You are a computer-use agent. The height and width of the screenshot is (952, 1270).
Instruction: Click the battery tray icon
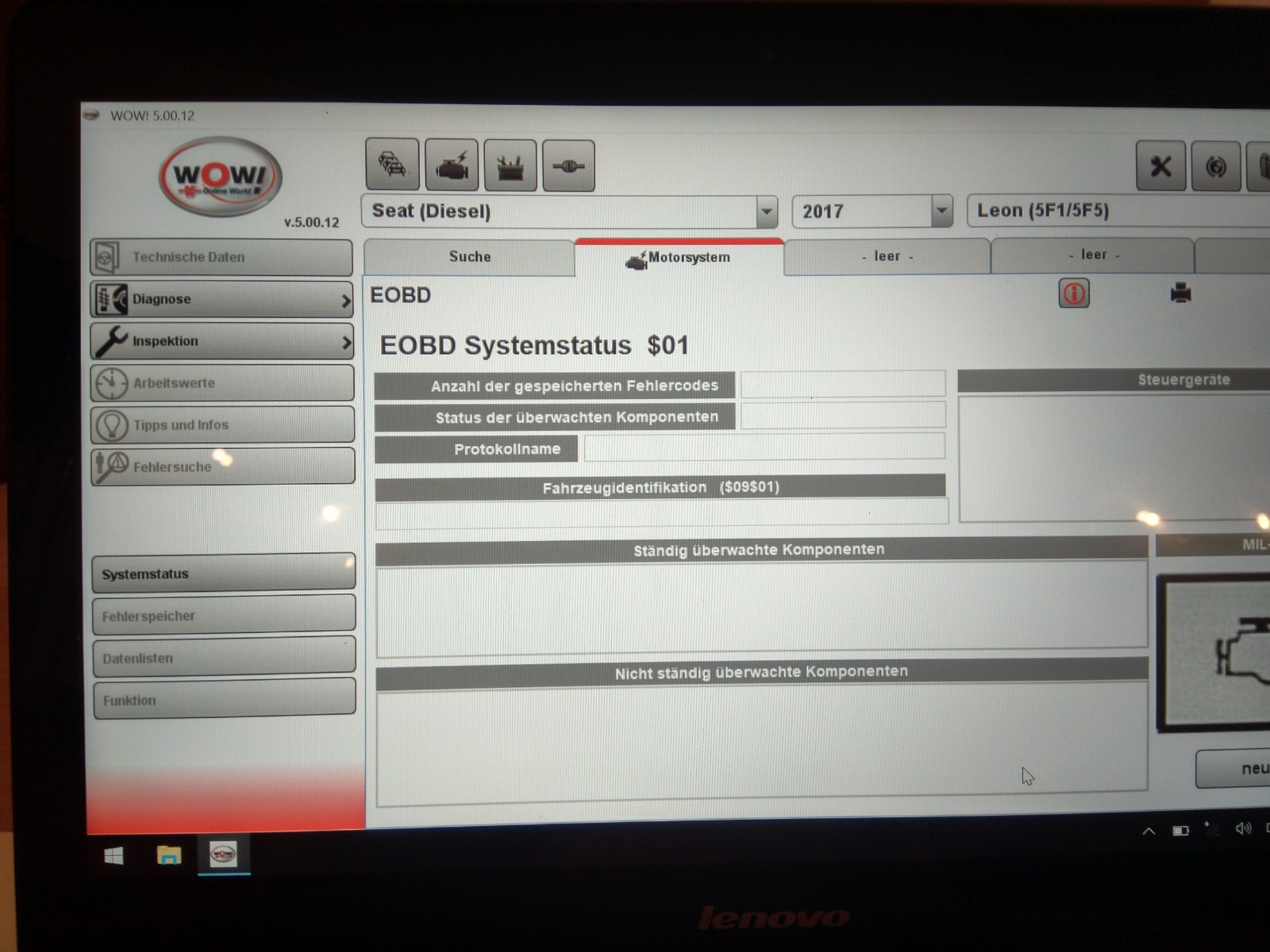tap(1180, 831)
